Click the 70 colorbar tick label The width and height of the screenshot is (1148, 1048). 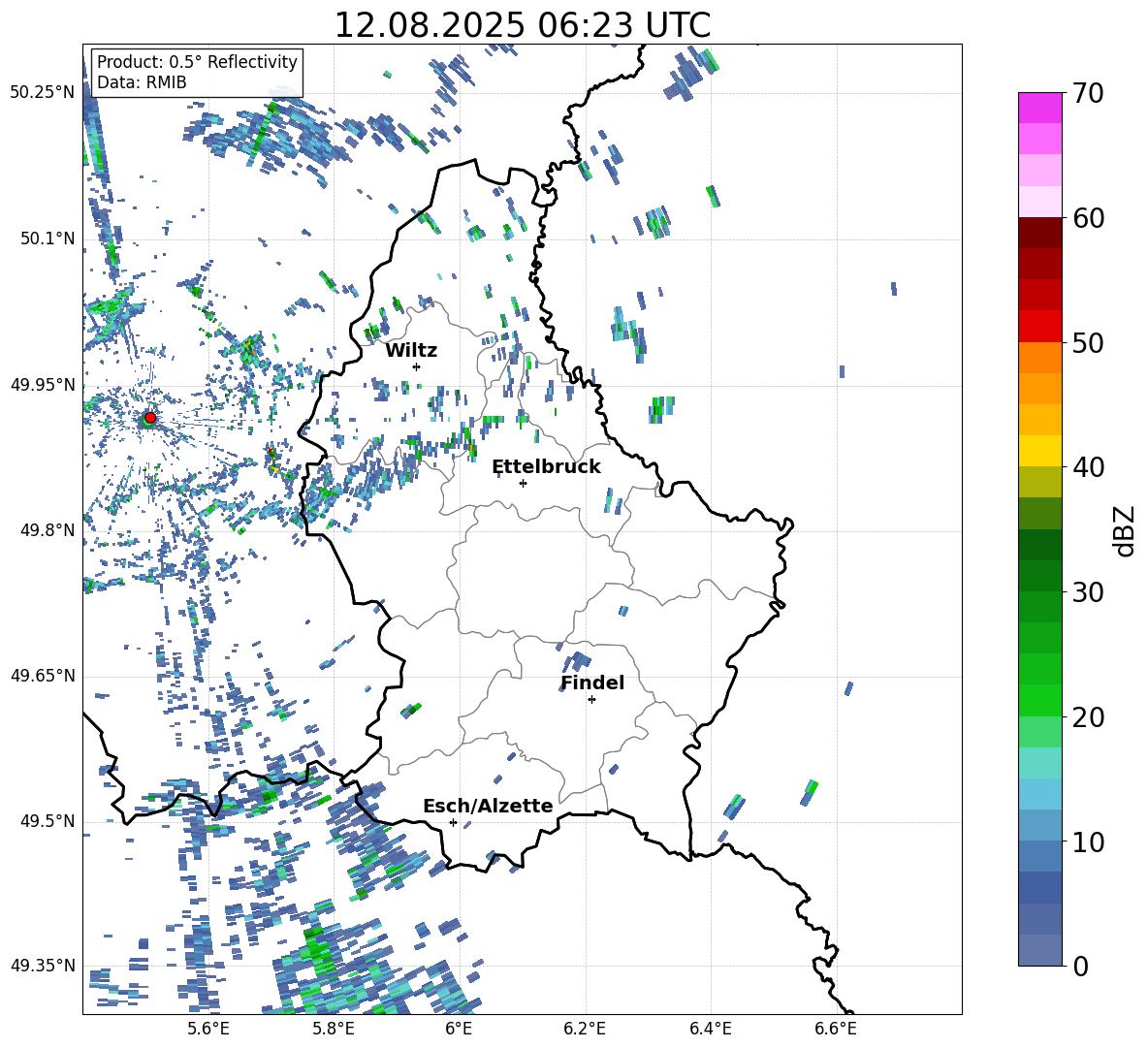tap(1089, 94)
